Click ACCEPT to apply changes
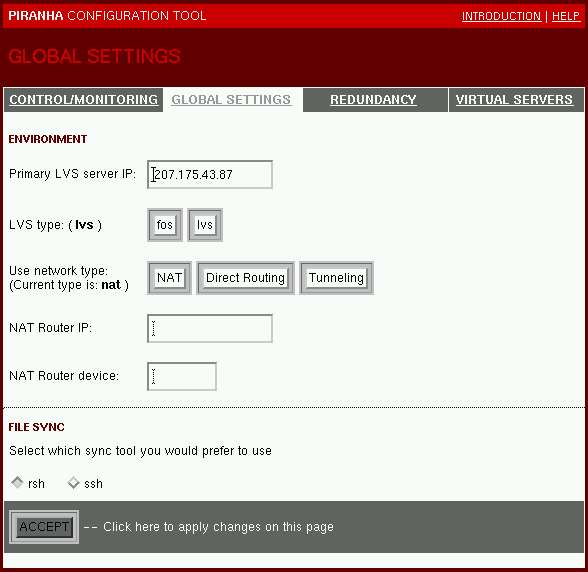This screenshot has width=588, height=572. 44,527
